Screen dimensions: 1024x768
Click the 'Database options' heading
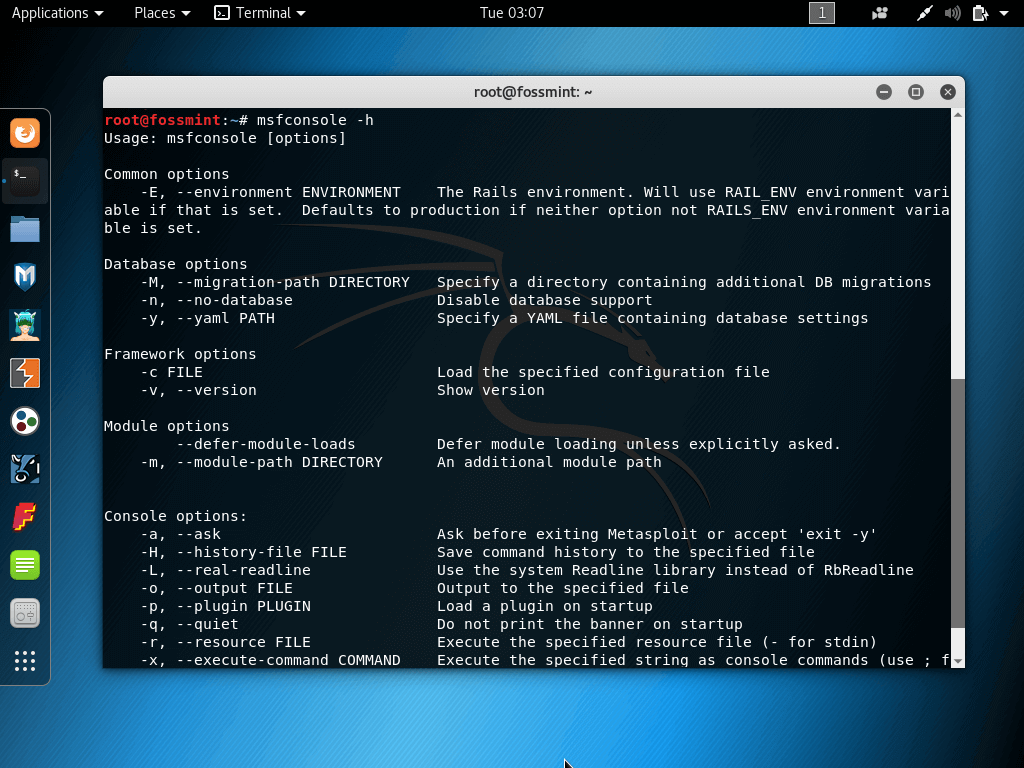pyautogui.click(x=176, y=264)
